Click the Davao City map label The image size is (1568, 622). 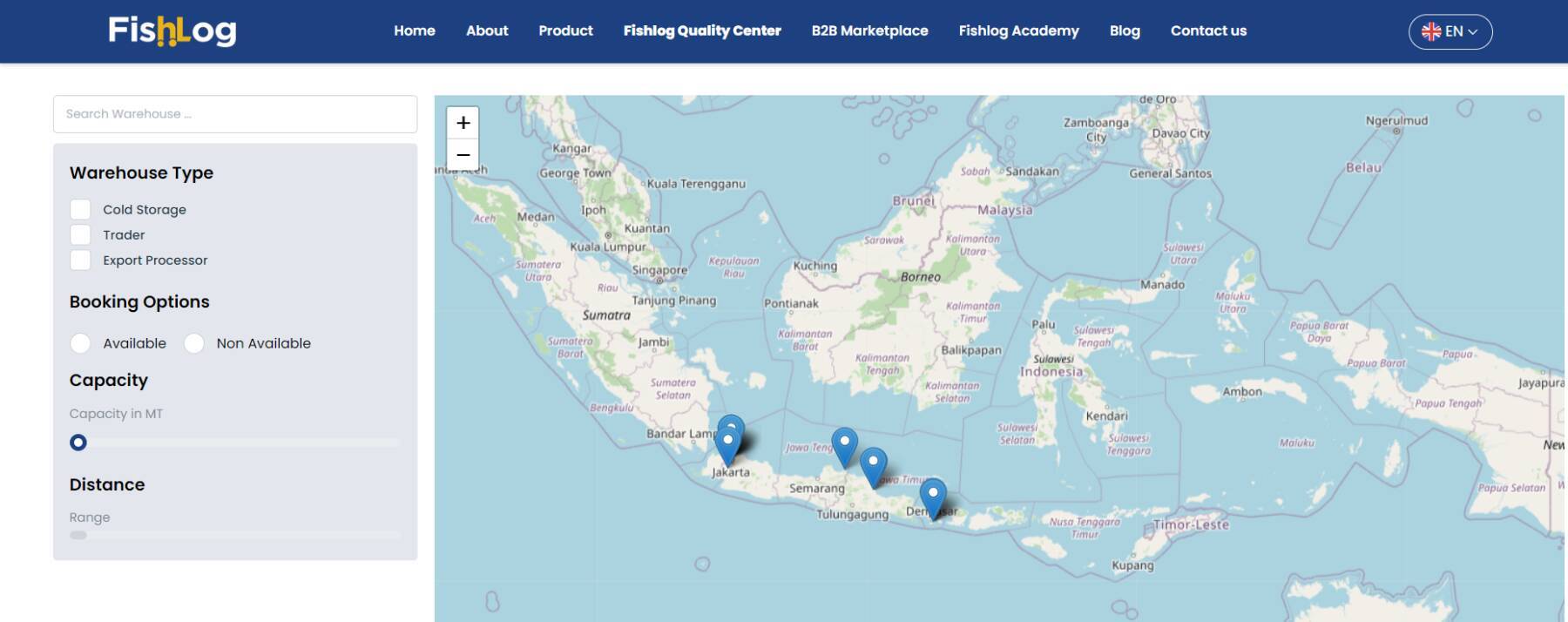1180,133
